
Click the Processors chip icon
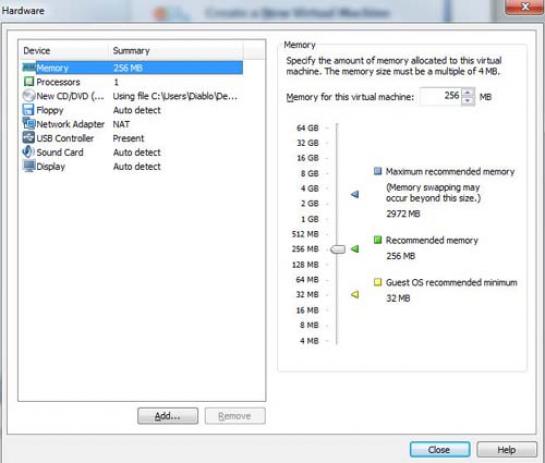tap(29, 82)
